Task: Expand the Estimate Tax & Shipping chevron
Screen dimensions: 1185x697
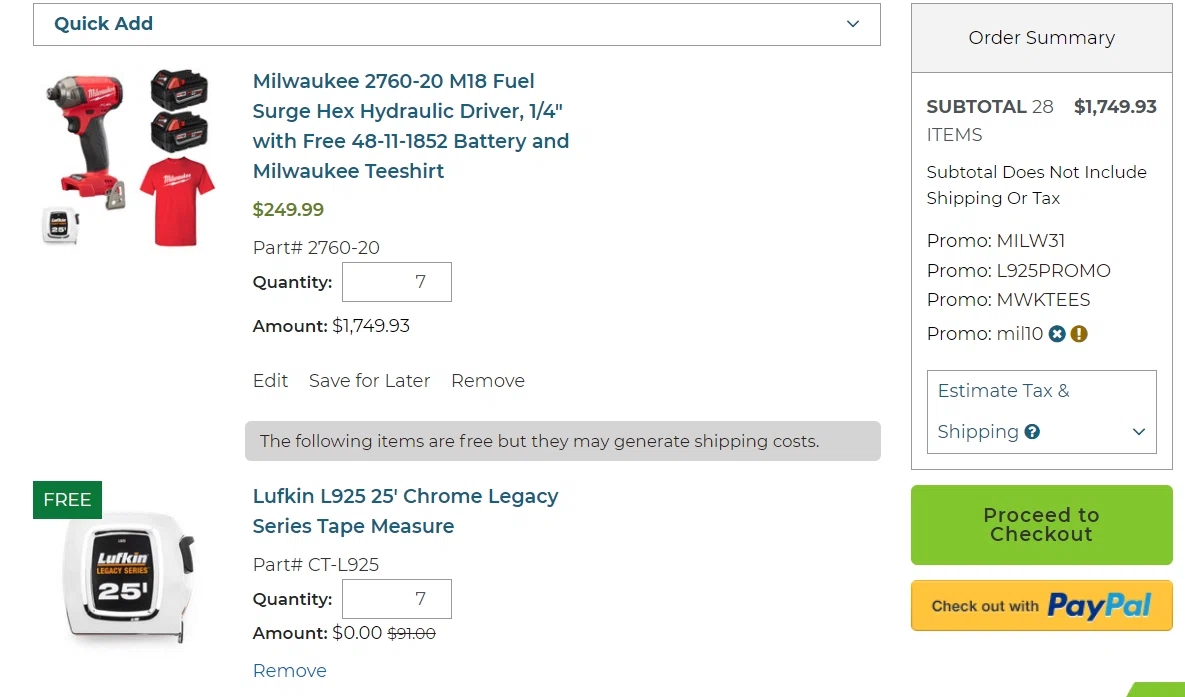Action: (x=1138, y=432)
